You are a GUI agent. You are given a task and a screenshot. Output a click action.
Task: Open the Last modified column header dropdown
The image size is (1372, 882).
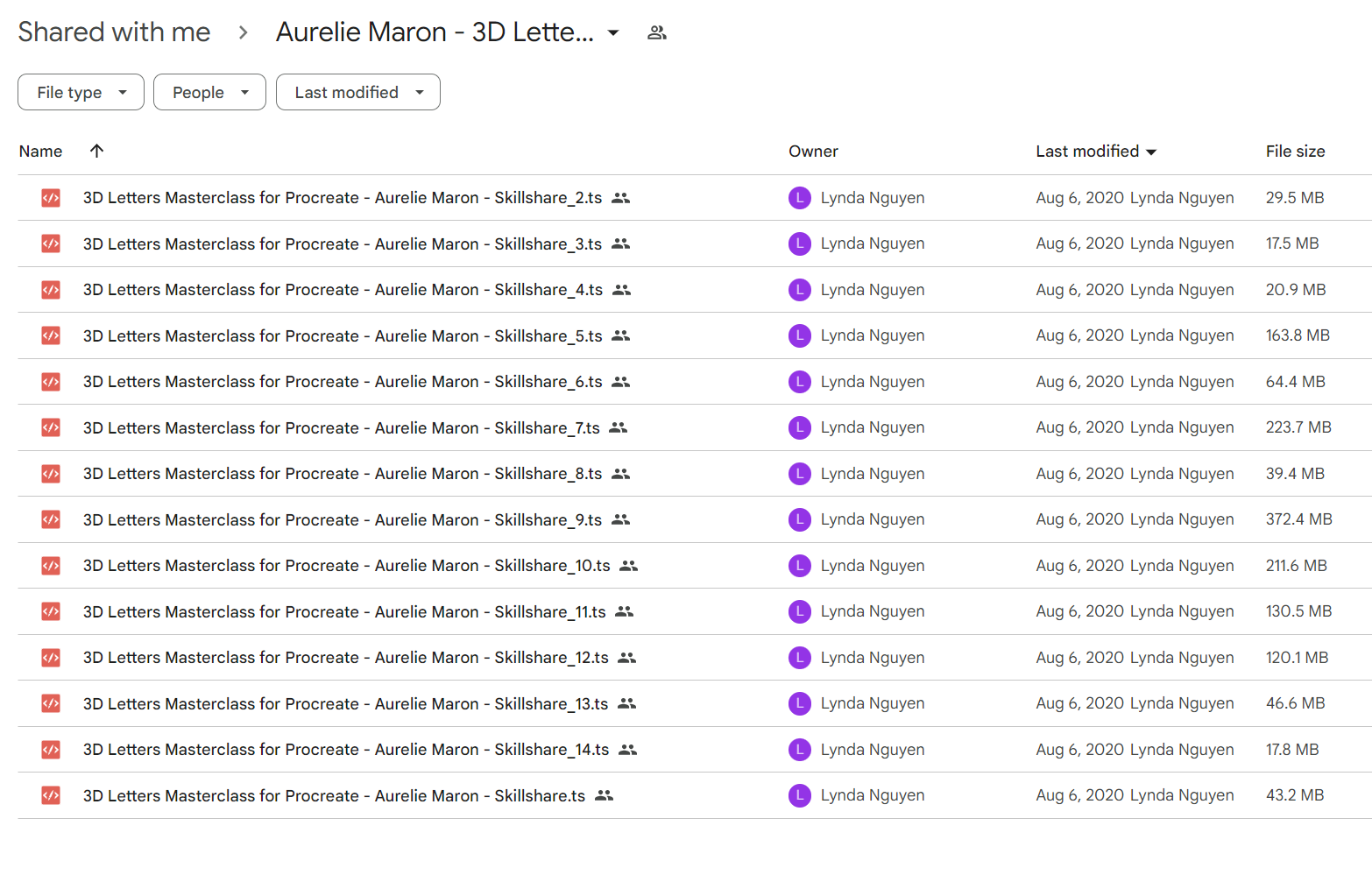1151,152
